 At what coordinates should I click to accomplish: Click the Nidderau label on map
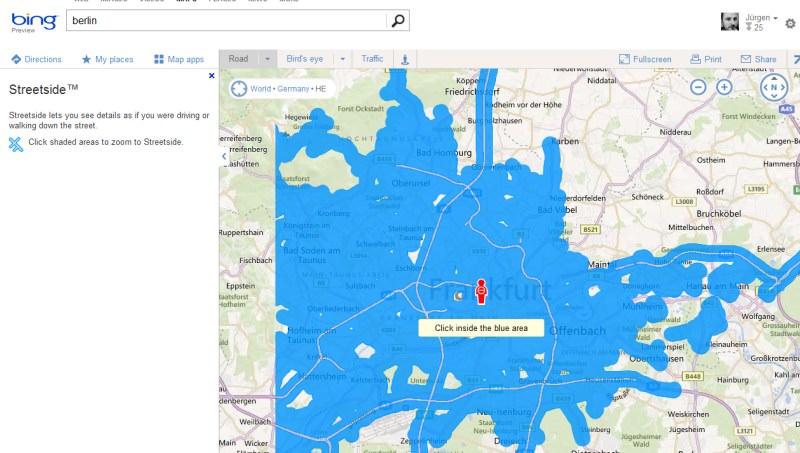676,132
